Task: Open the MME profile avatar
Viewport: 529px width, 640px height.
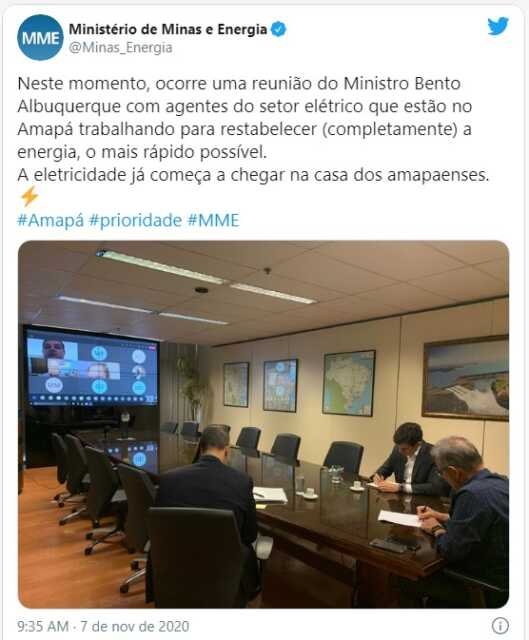Action: 40,38
